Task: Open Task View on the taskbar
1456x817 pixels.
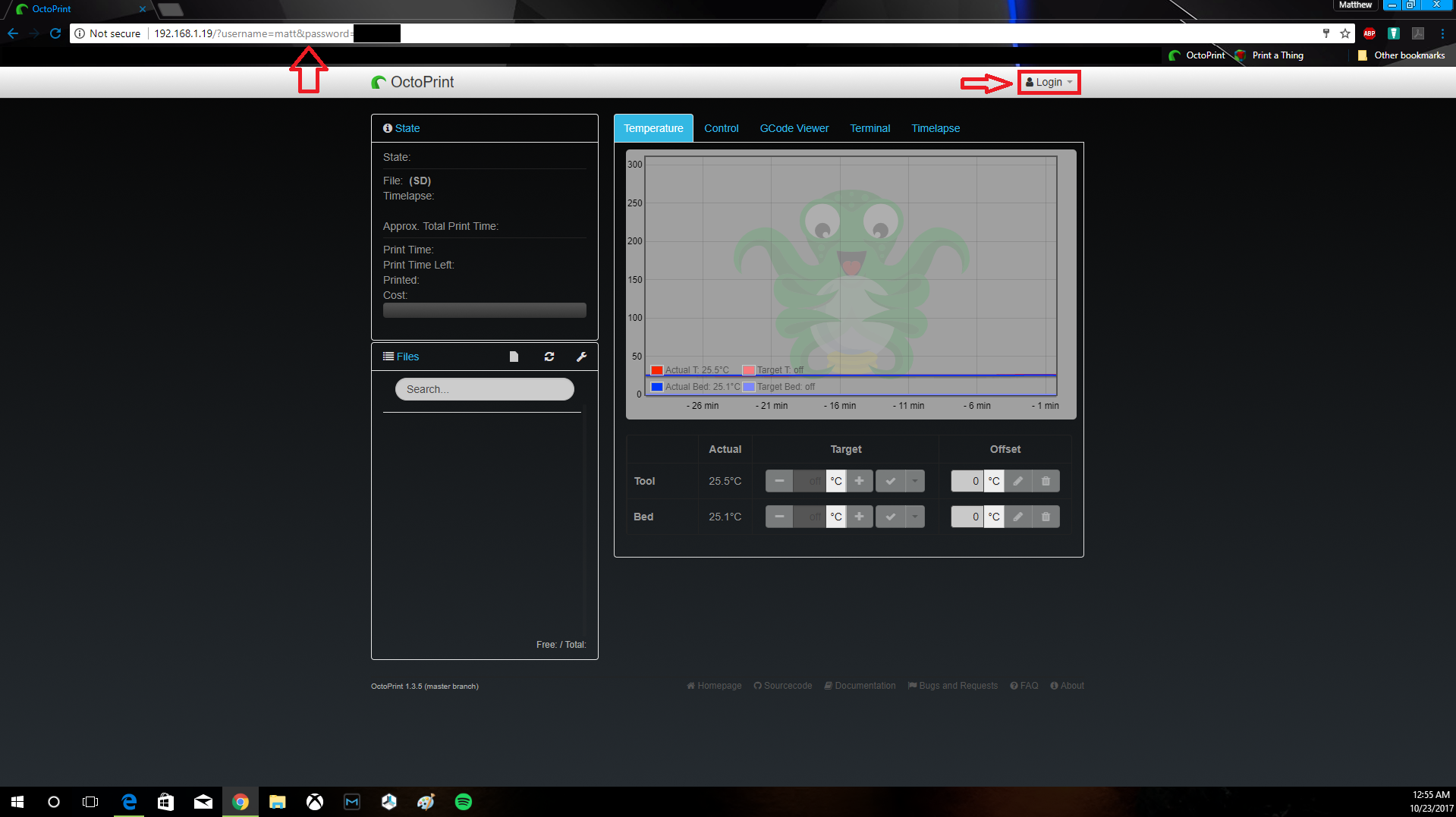Action: 90,802
